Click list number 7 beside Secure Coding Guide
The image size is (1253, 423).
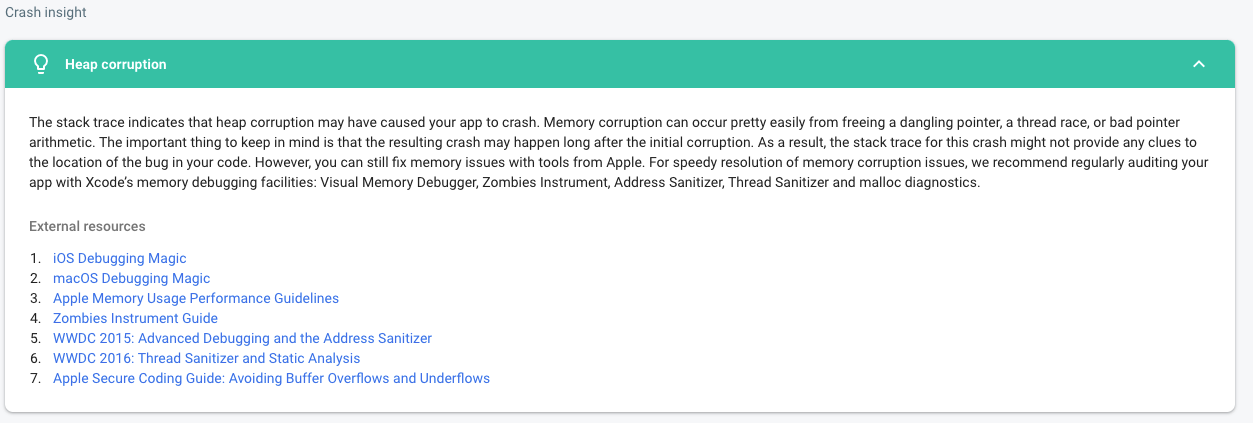(35, 378)
